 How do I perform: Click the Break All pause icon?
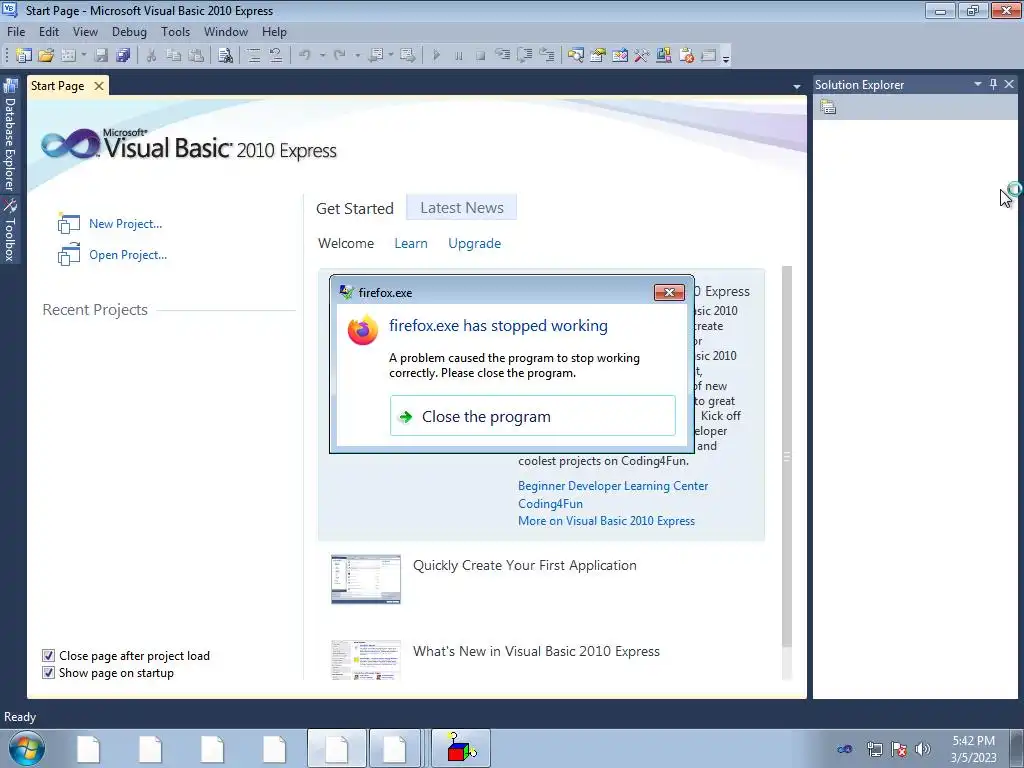458,56
